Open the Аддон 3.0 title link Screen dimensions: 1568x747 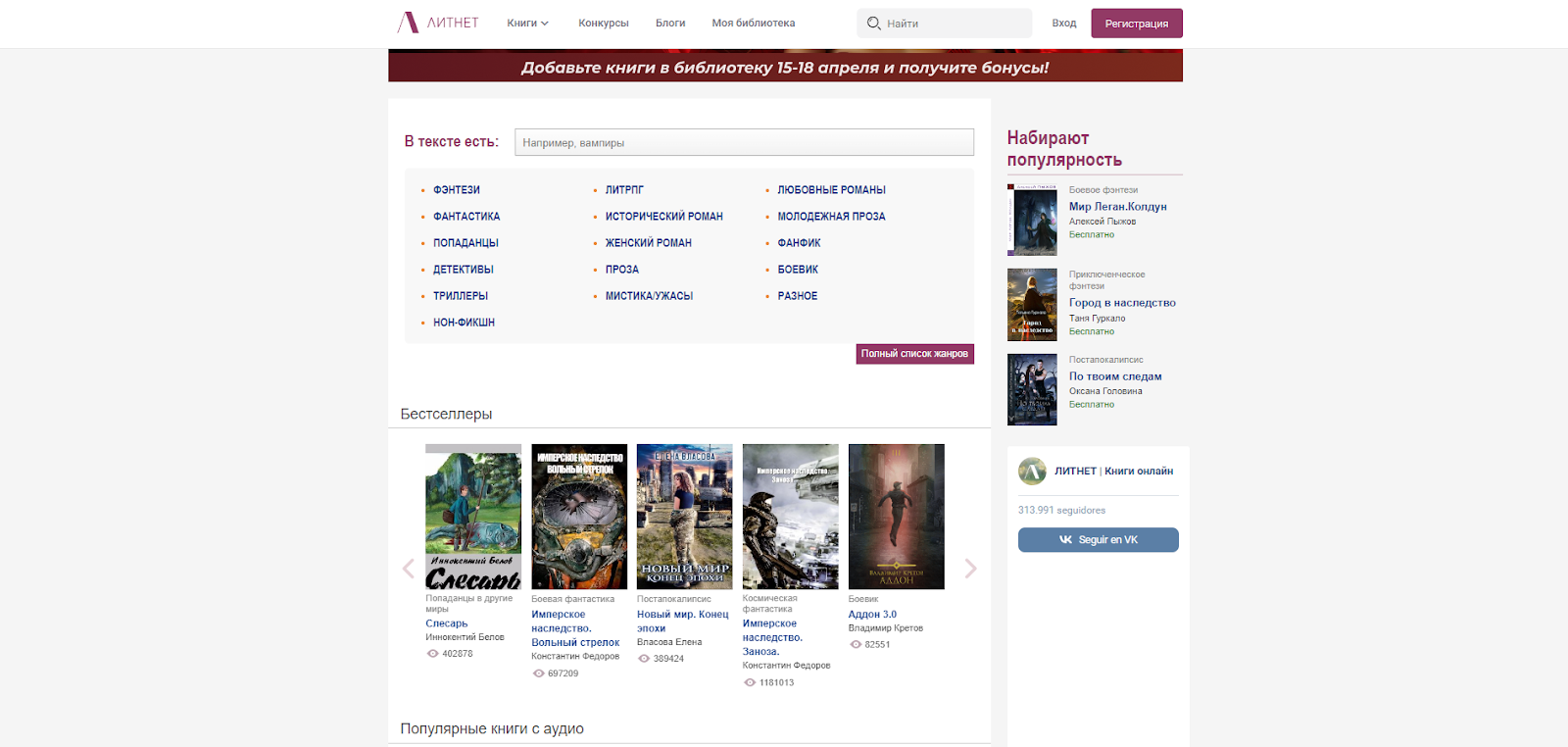tap(872, 615)
